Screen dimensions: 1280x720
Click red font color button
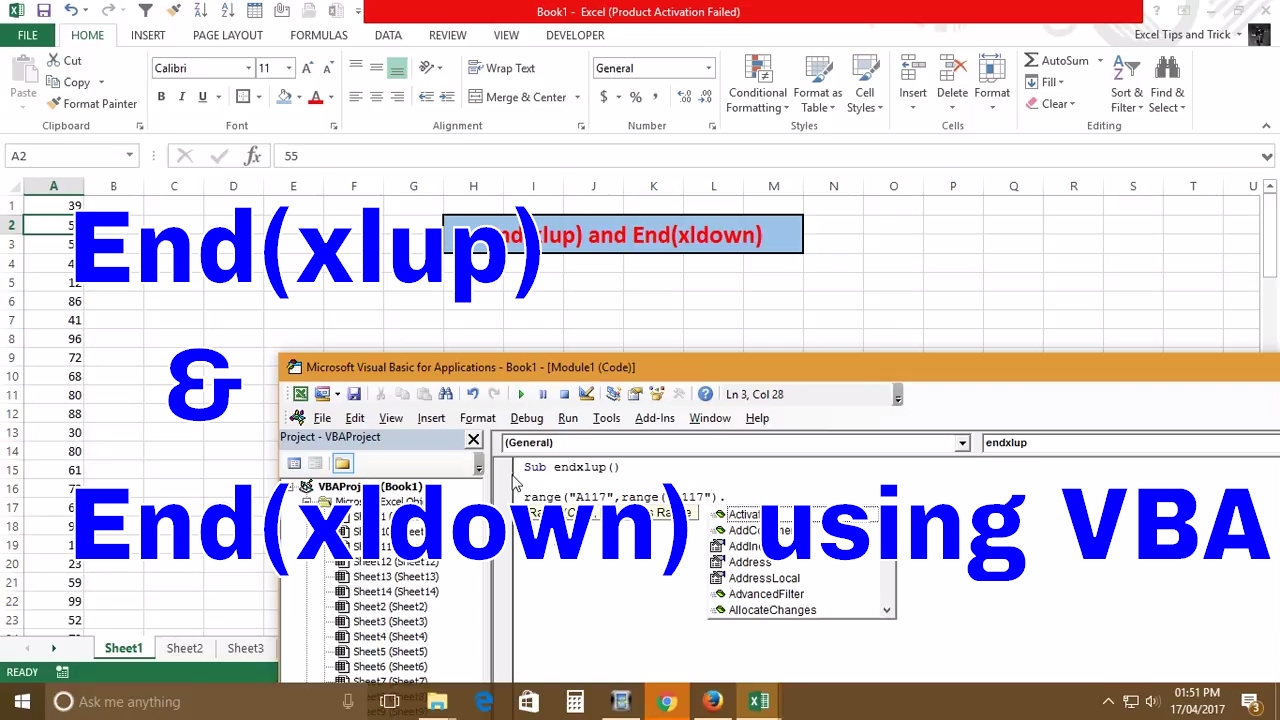tap(315, 97)
